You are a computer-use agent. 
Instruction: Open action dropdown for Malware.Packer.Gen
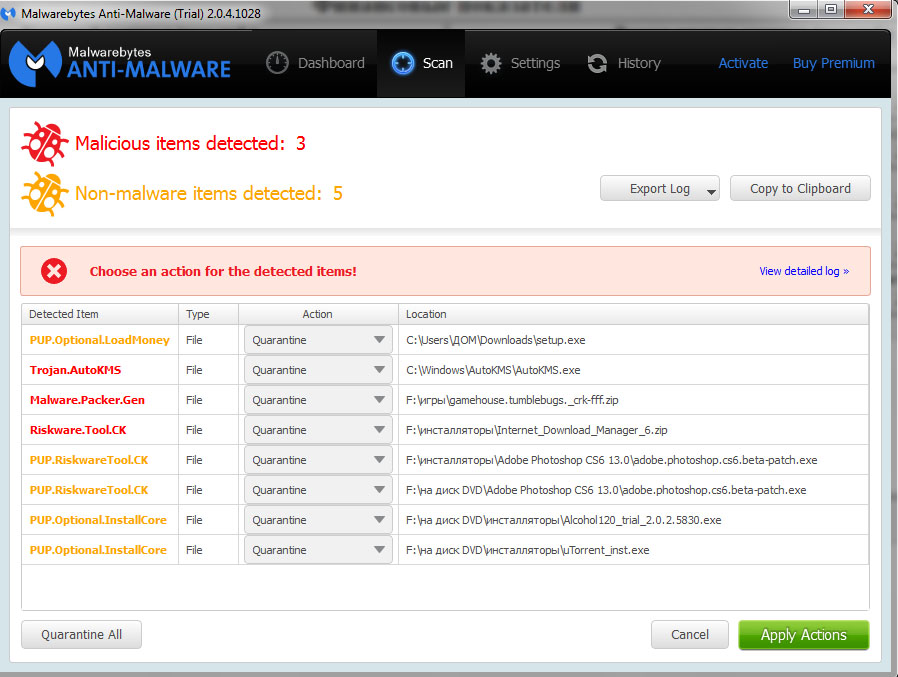(x=318, y=400)
